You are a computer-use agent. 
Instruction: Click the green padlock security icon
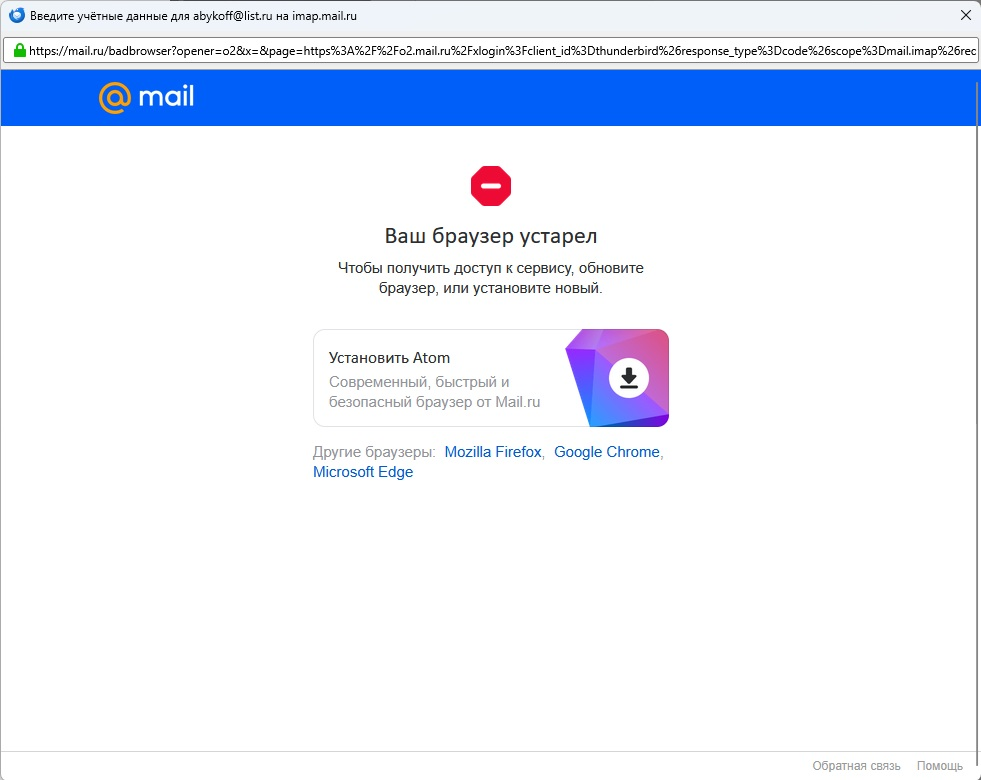click(19, 51)
